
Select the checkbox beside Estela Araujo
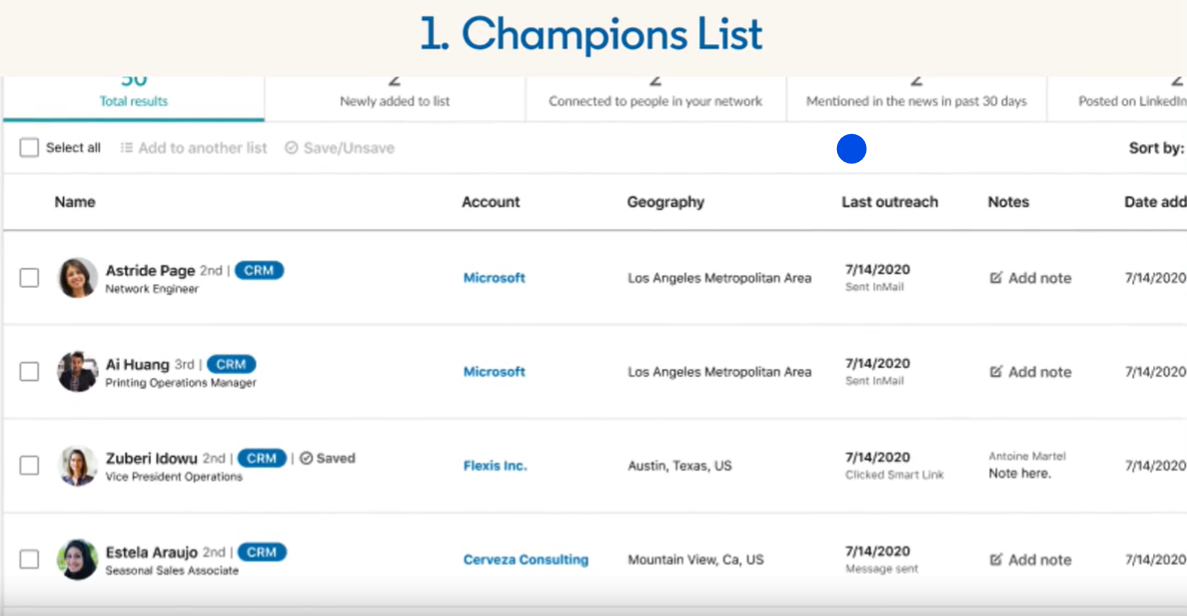coord(29,560)
